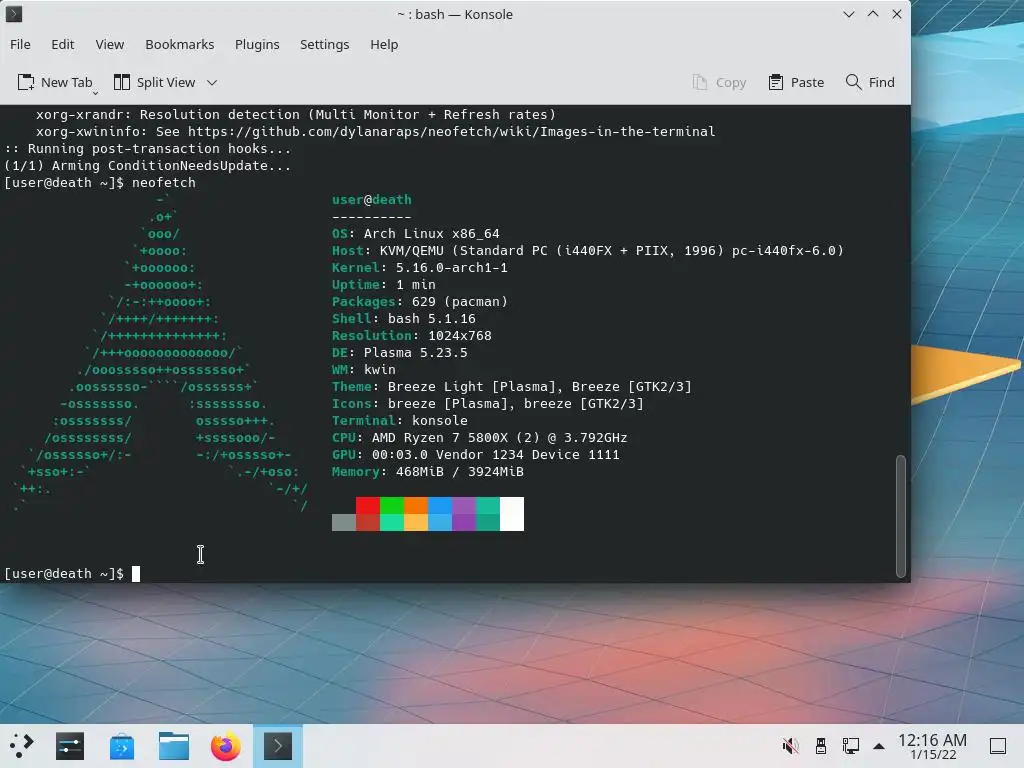Click the terminal value 'konsole'
Screen dimensions: 1024x768
pyautogui.click(x=440, y=421)
